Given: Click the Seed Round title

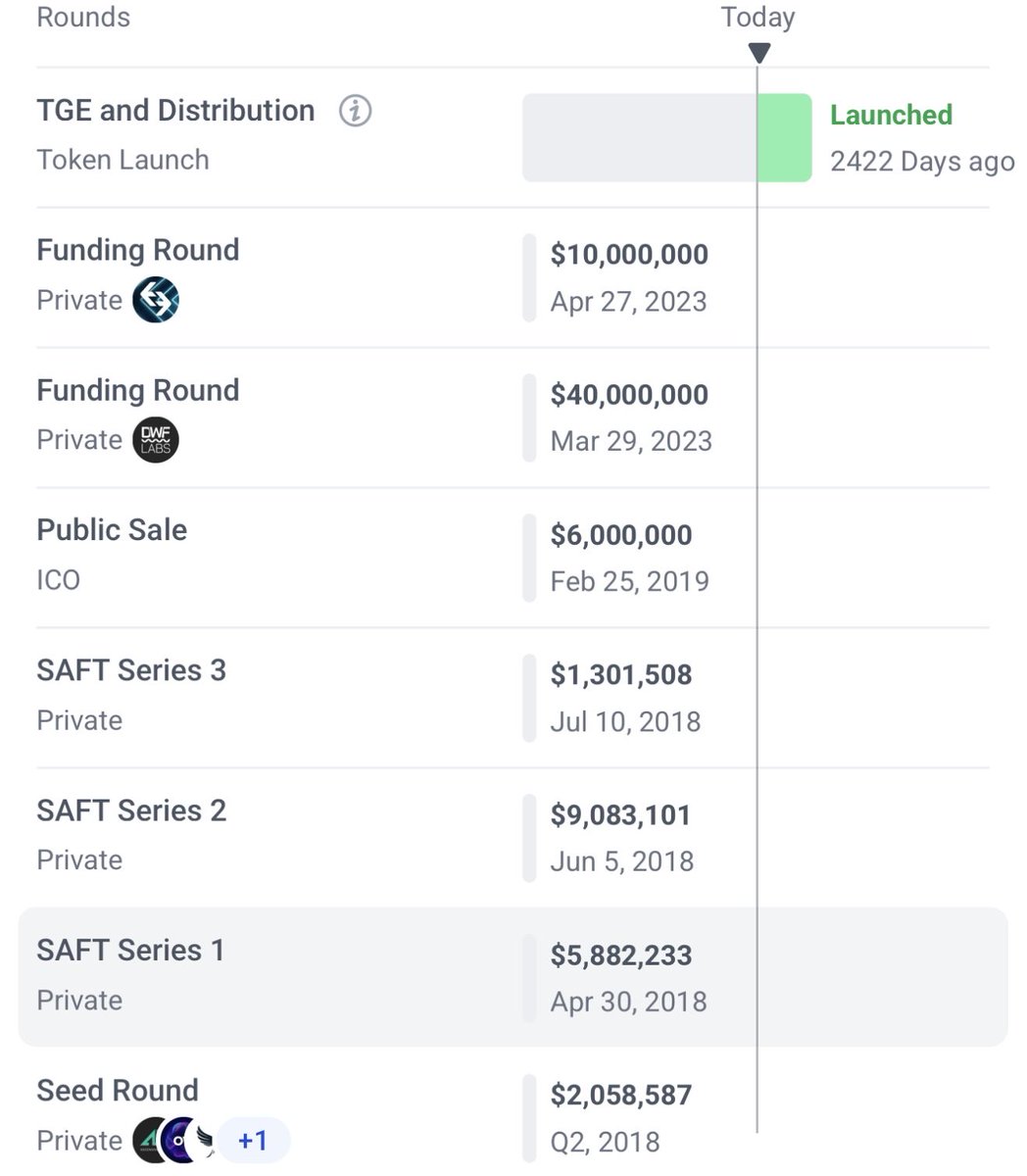Looking at the screenshot, I should 118,1090.
